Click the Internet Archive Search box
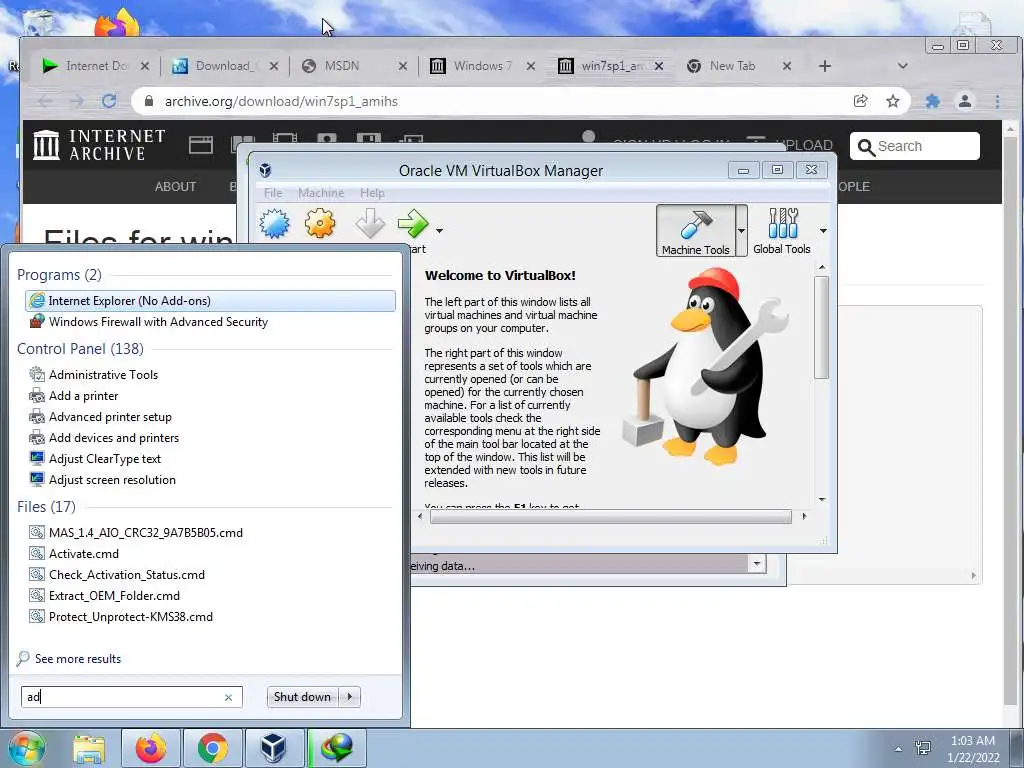 [x=915, y=146]
